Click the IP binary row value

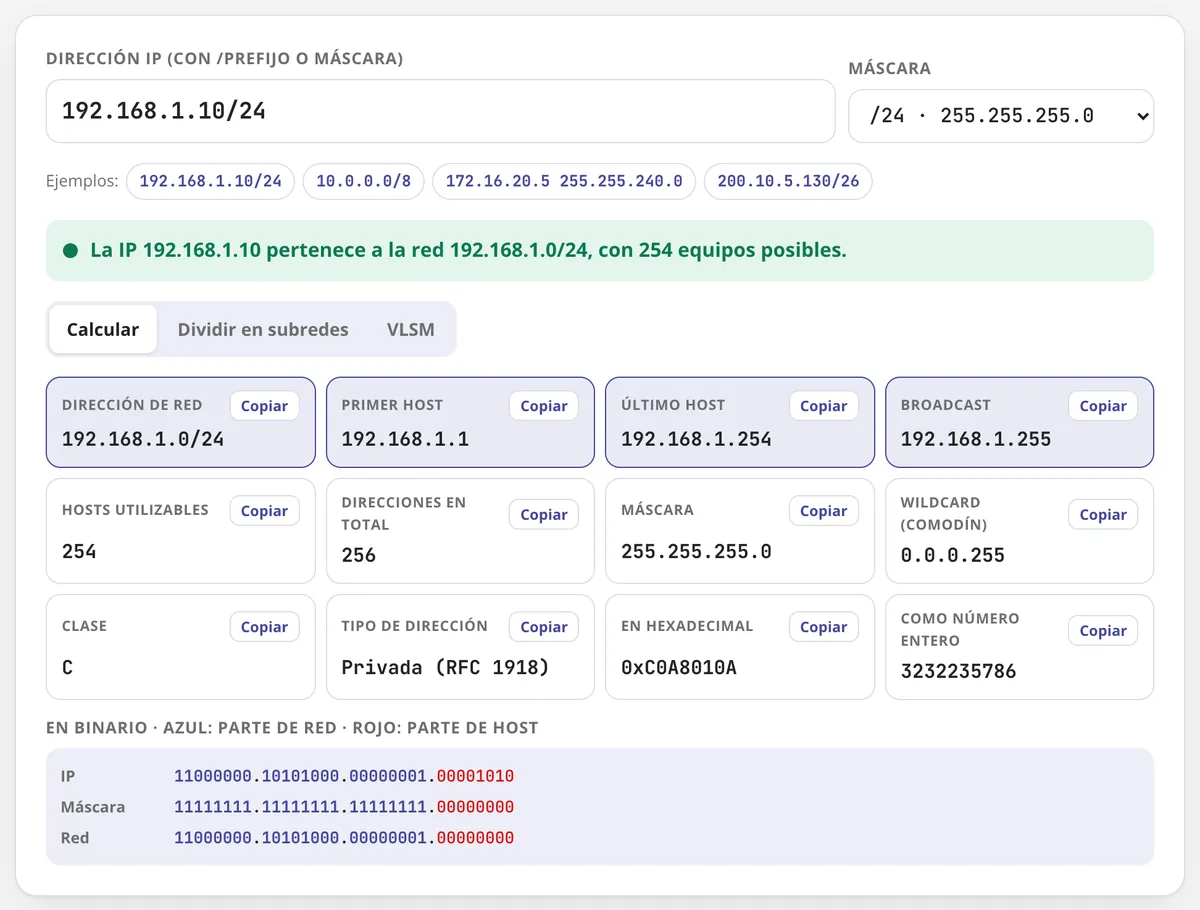(344, 776)
